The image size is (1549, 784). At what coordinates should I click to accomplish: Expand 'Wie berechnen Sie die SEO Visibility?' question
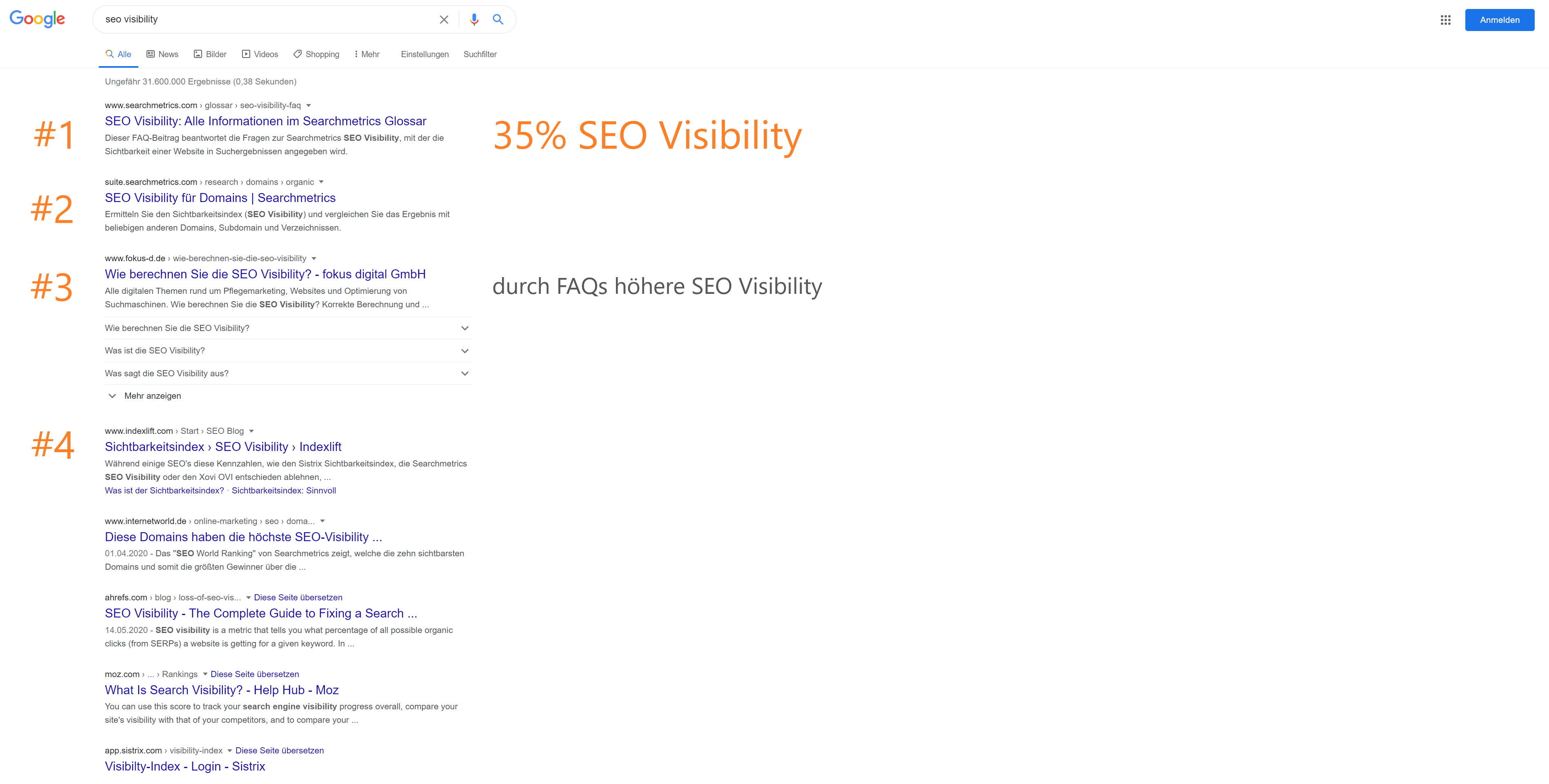288,328
